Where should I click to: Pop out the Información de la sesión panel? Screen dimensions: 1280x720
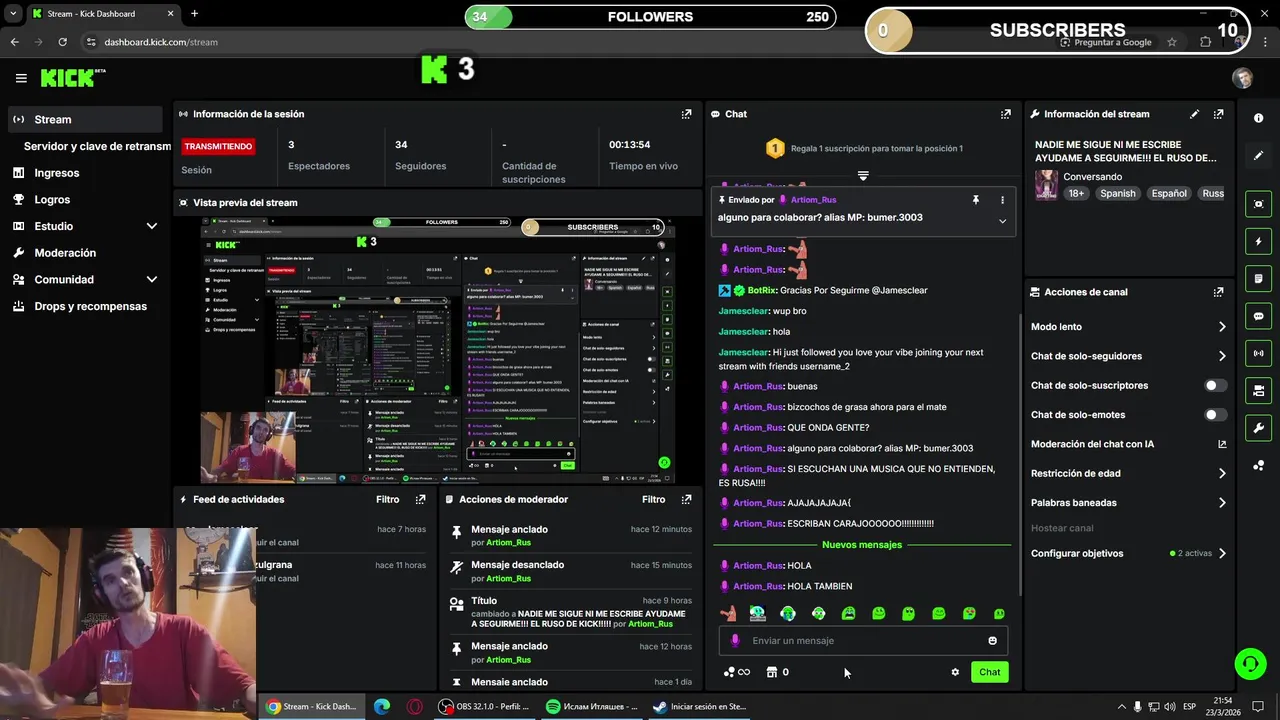686,114
